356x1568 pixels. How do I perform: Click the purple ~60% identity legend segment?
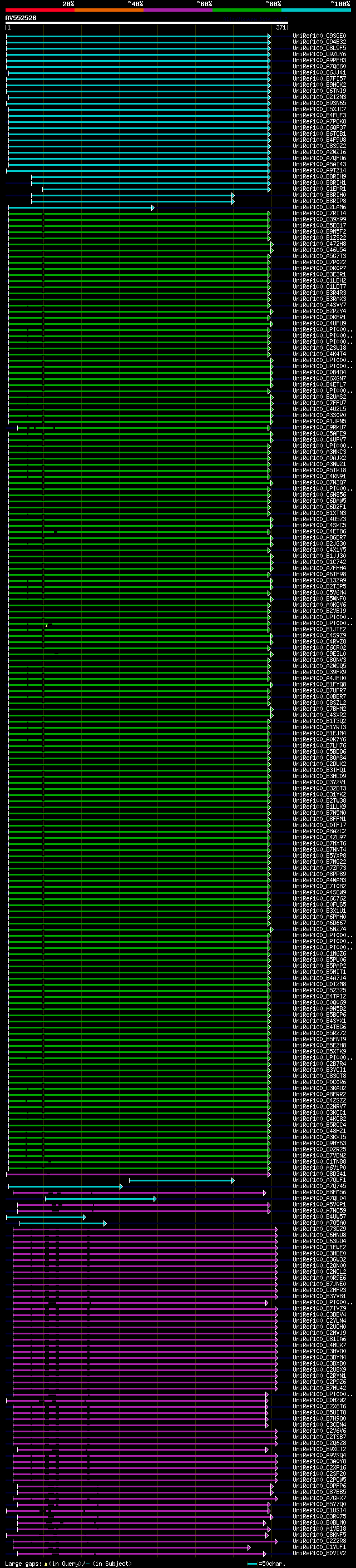pyautogui.click(x=179, y=10)
